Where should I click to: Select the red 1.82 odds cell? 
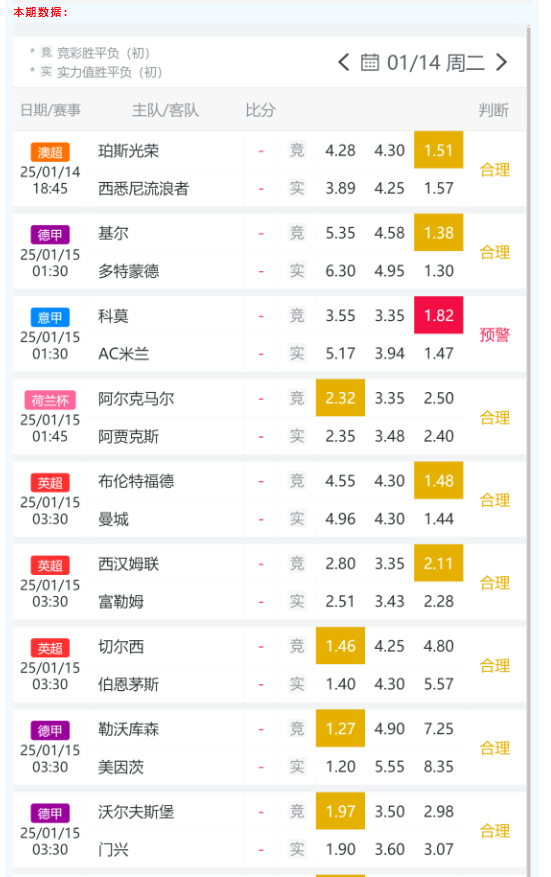[439, 315]
